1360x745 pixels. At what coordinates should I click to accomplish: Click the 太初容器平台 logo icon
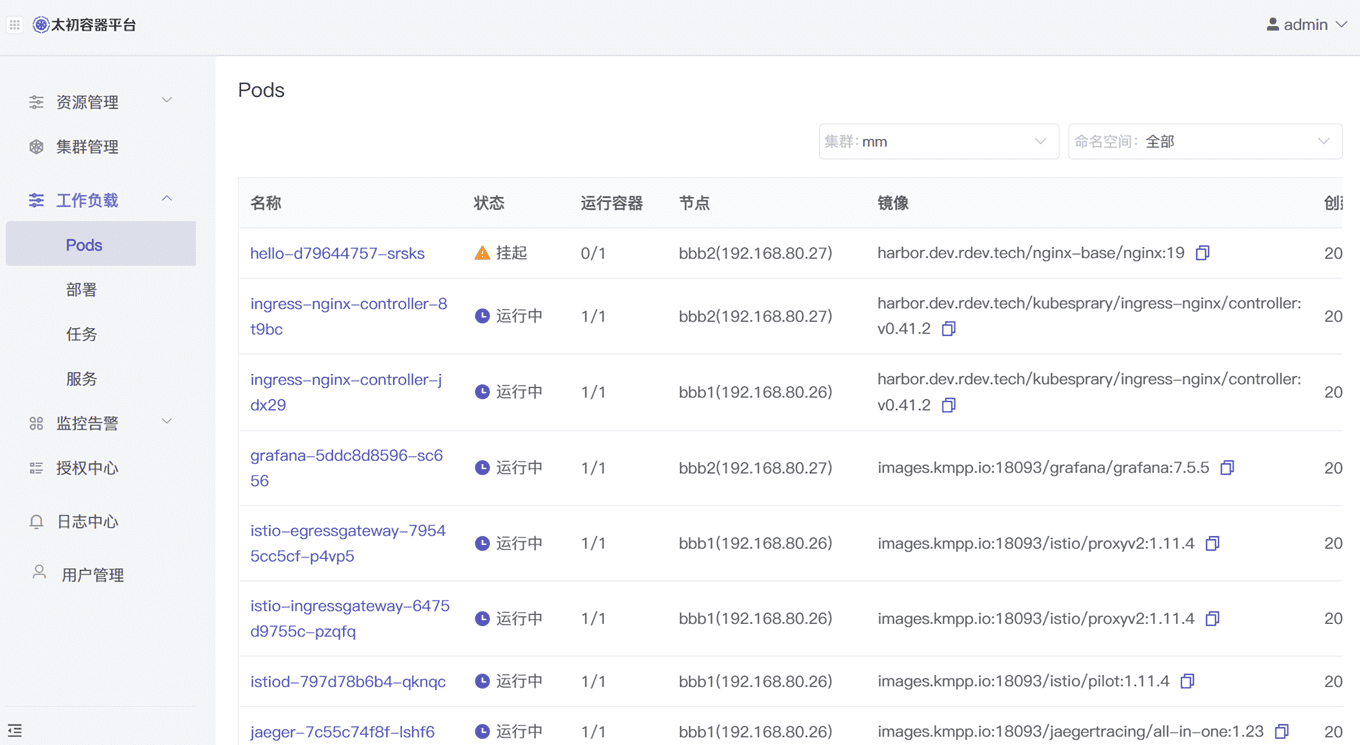[41, 25]
